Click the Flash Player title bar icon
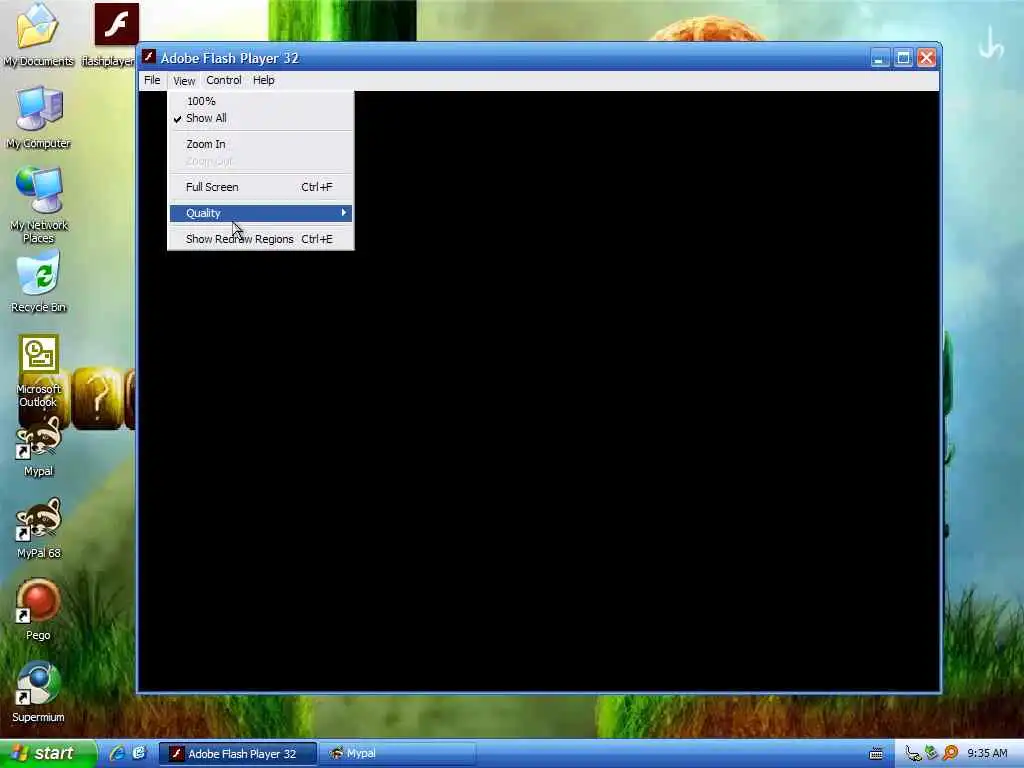This screenshot has width=1024, height=768. pos(149,57)
